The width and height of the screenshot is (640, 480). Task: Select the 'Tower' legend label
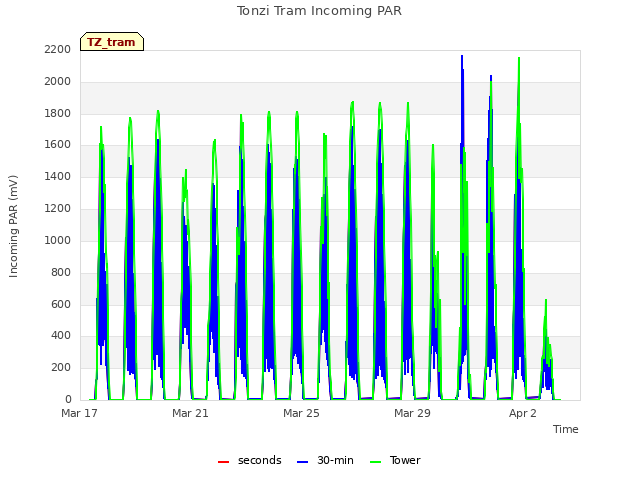pos(405,460)
